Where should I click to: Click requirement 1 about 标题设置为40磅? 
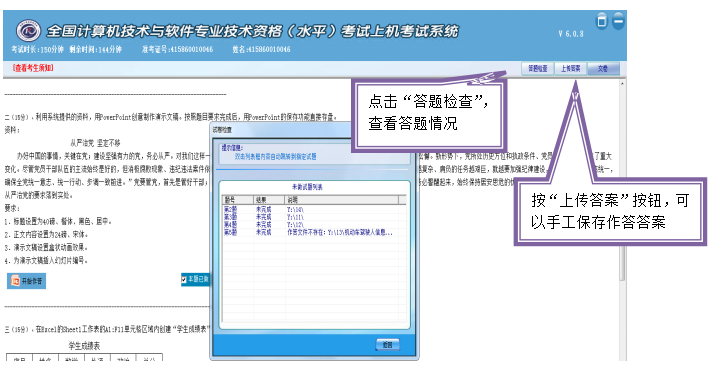58,222
